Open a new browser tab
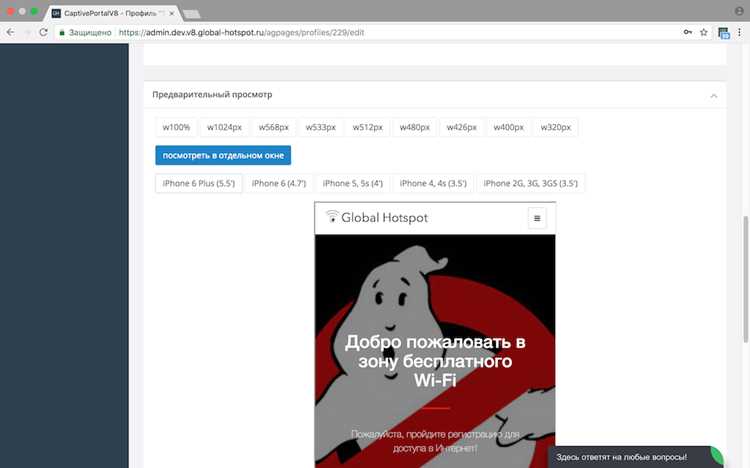Viewport: 750px width, 468px height. click(x=192, y=14)
